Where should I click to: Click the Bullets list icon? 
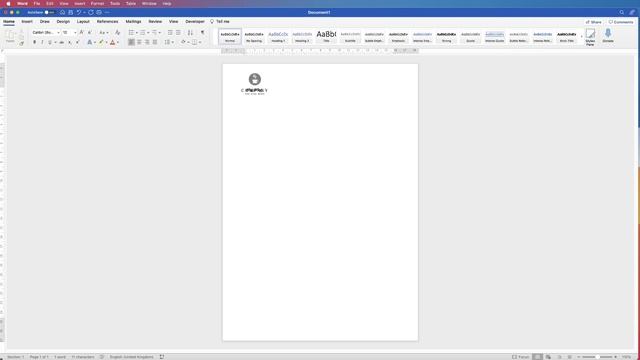pyautogui.click(x=131, y=33)
